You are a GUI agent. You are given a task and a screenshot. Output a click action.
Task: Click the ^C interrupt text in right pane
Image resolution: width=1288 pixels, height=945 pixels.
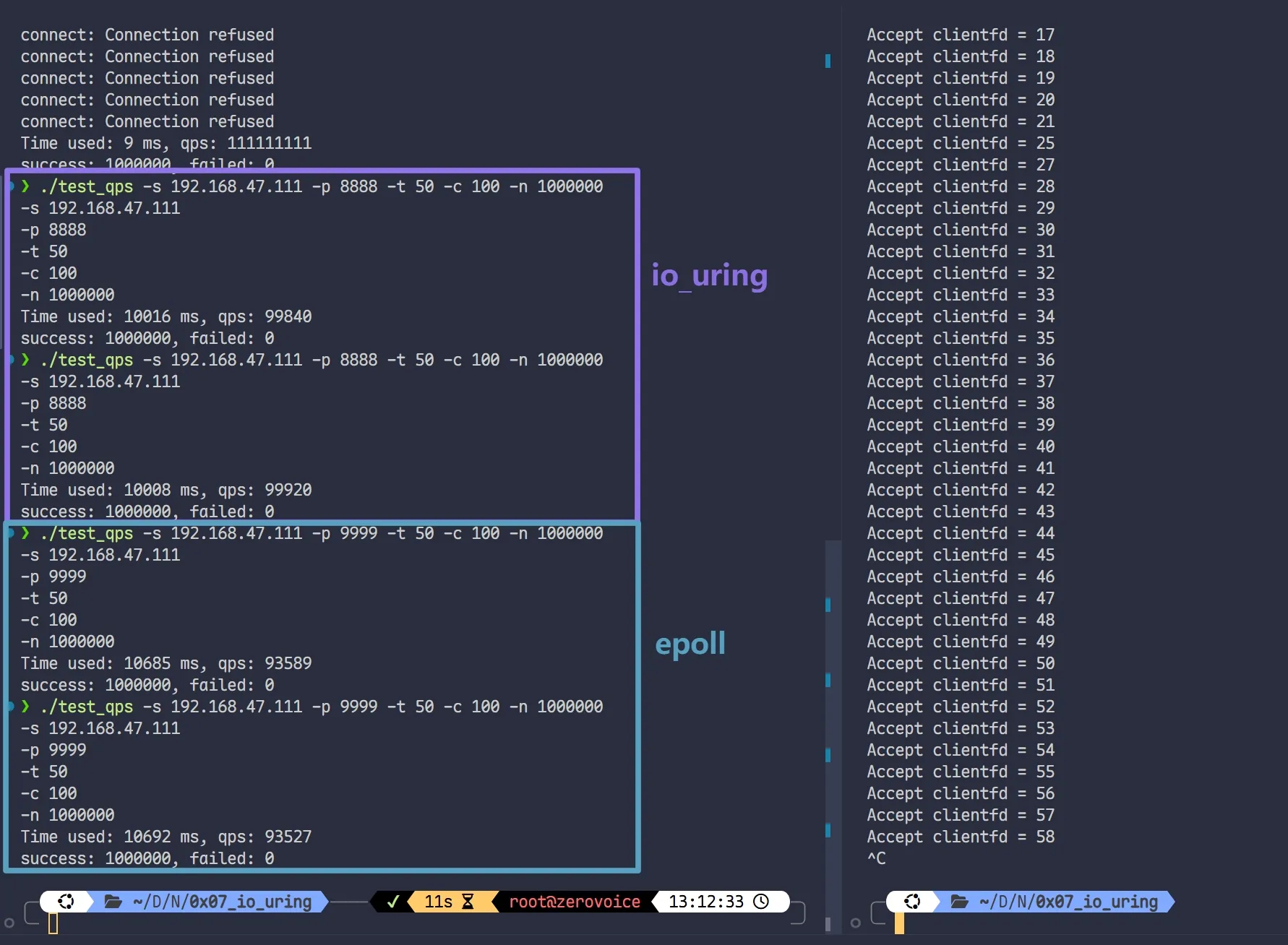pyautogui.click(x=876, y=858)
